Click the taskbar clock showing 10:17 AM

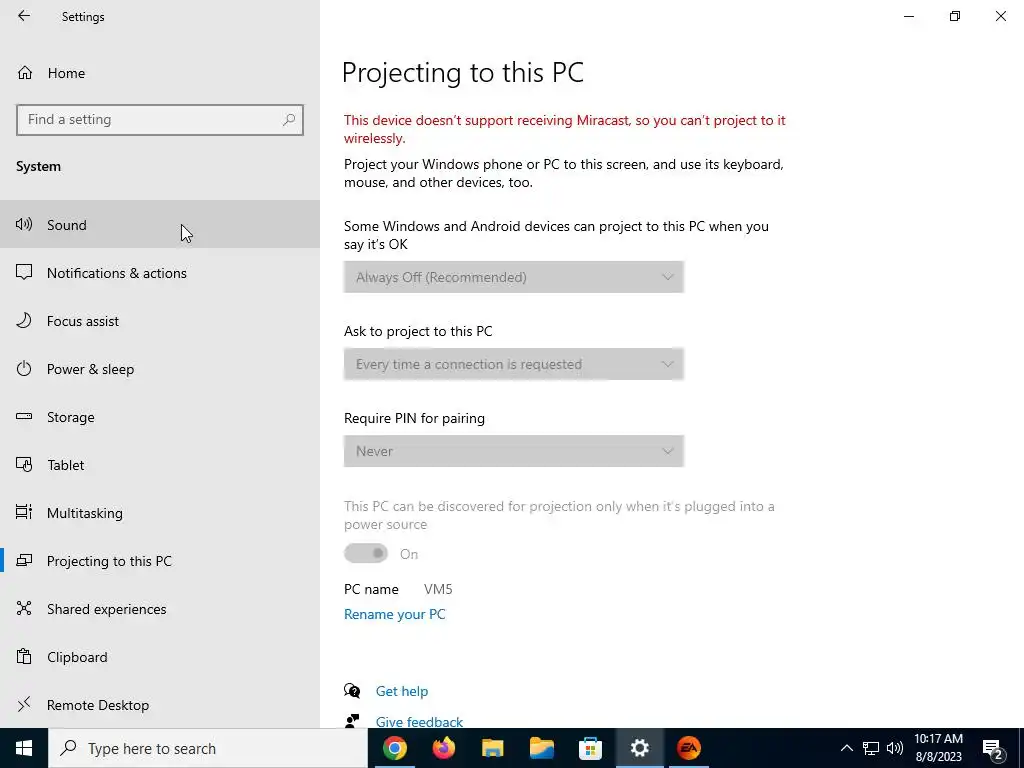pyautogui.click(x=938, y=748)
